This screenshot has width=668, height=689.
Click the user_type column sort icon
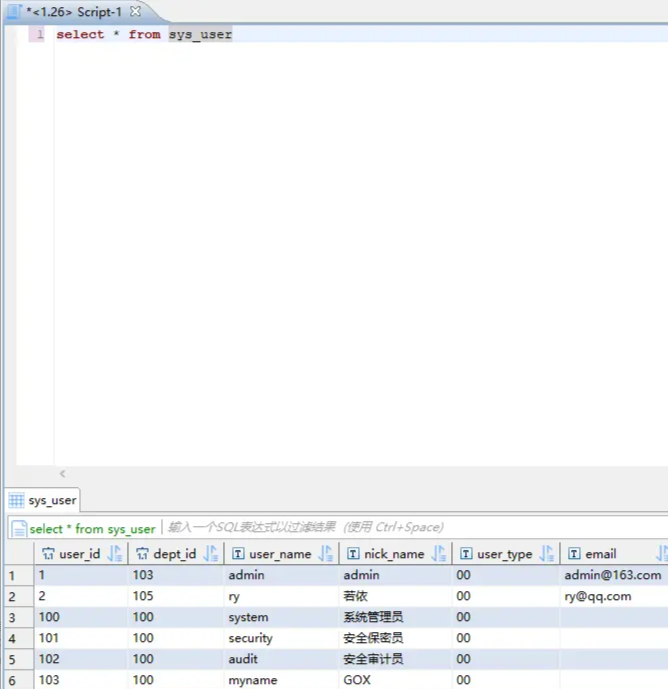pos(546,553)
